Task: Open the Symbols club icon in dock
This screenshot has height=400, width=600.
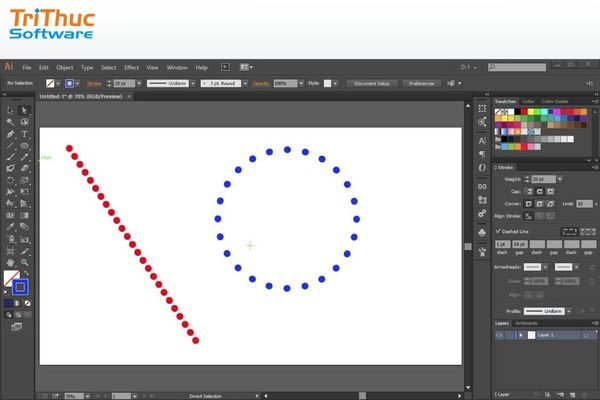Action: coord(482,232)
